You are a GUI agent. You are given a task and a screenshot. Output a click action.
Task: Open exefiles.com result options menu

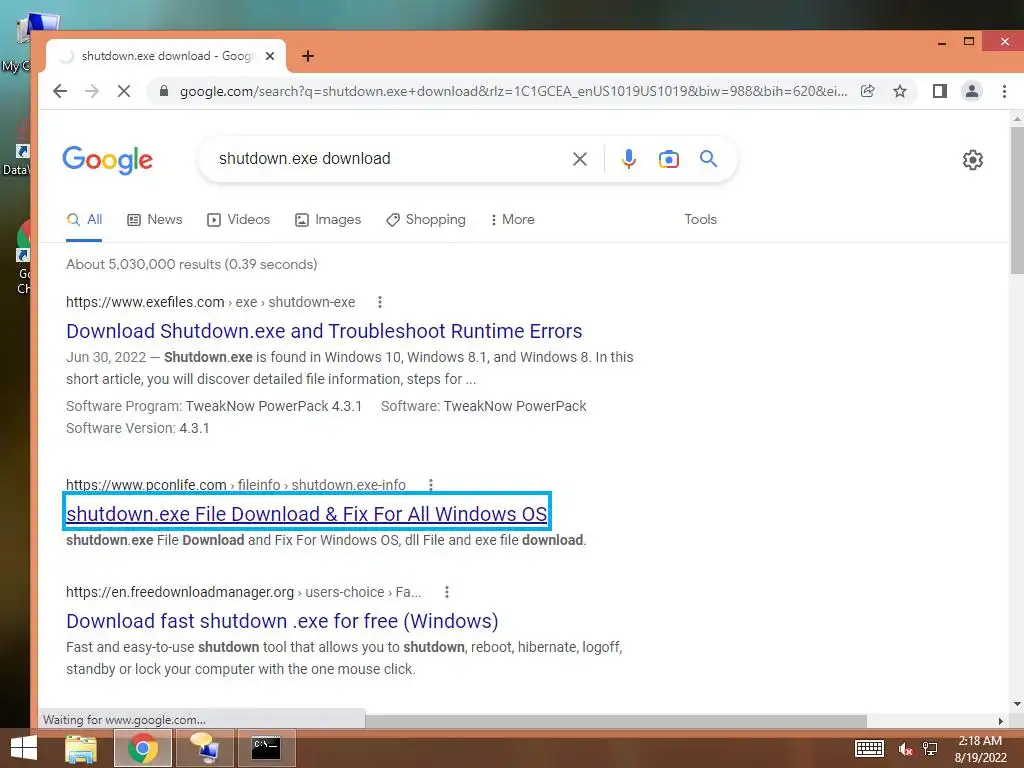click(x=379, y=302)
